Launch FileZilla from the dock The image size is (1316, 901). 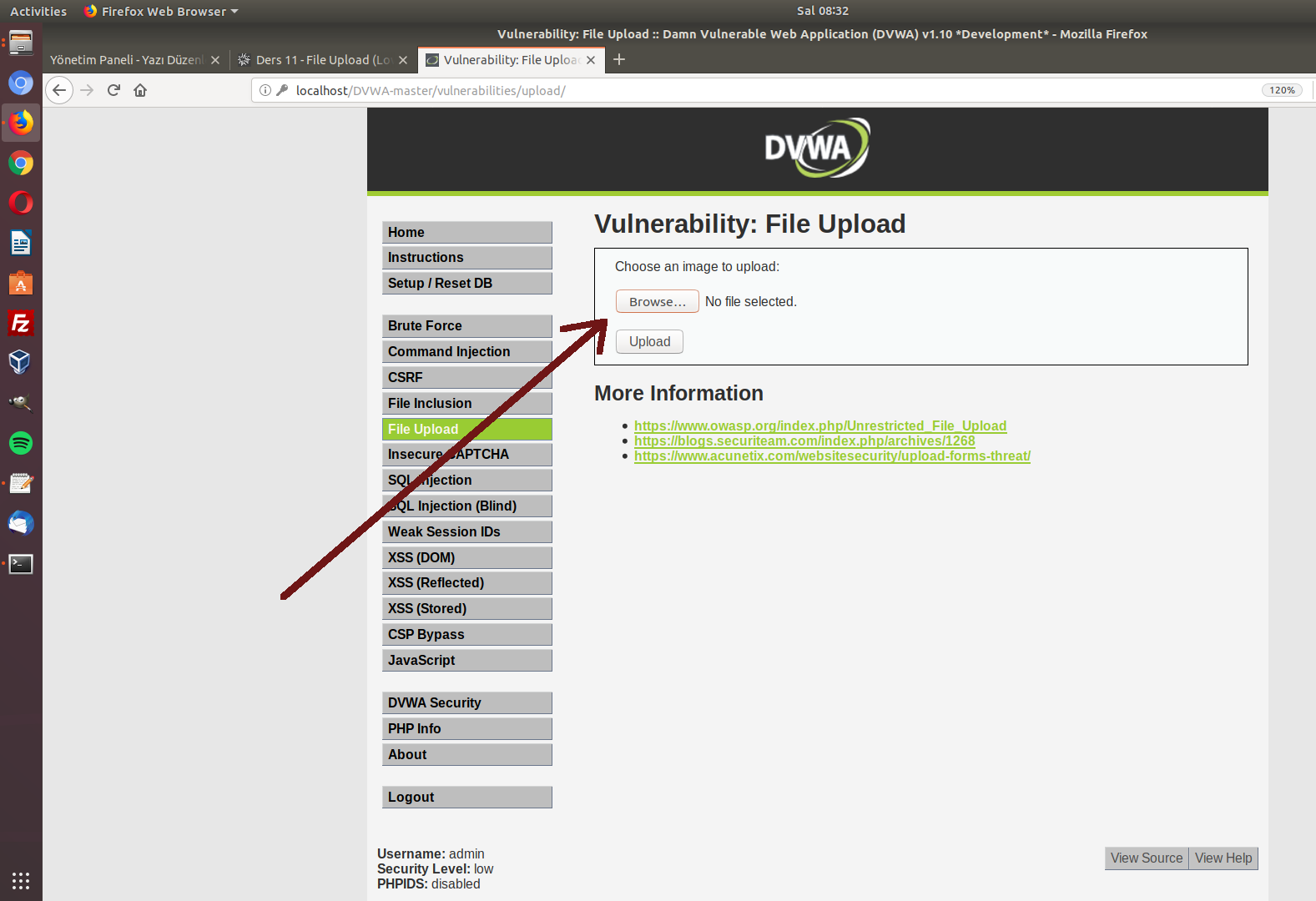coord(21,323)
